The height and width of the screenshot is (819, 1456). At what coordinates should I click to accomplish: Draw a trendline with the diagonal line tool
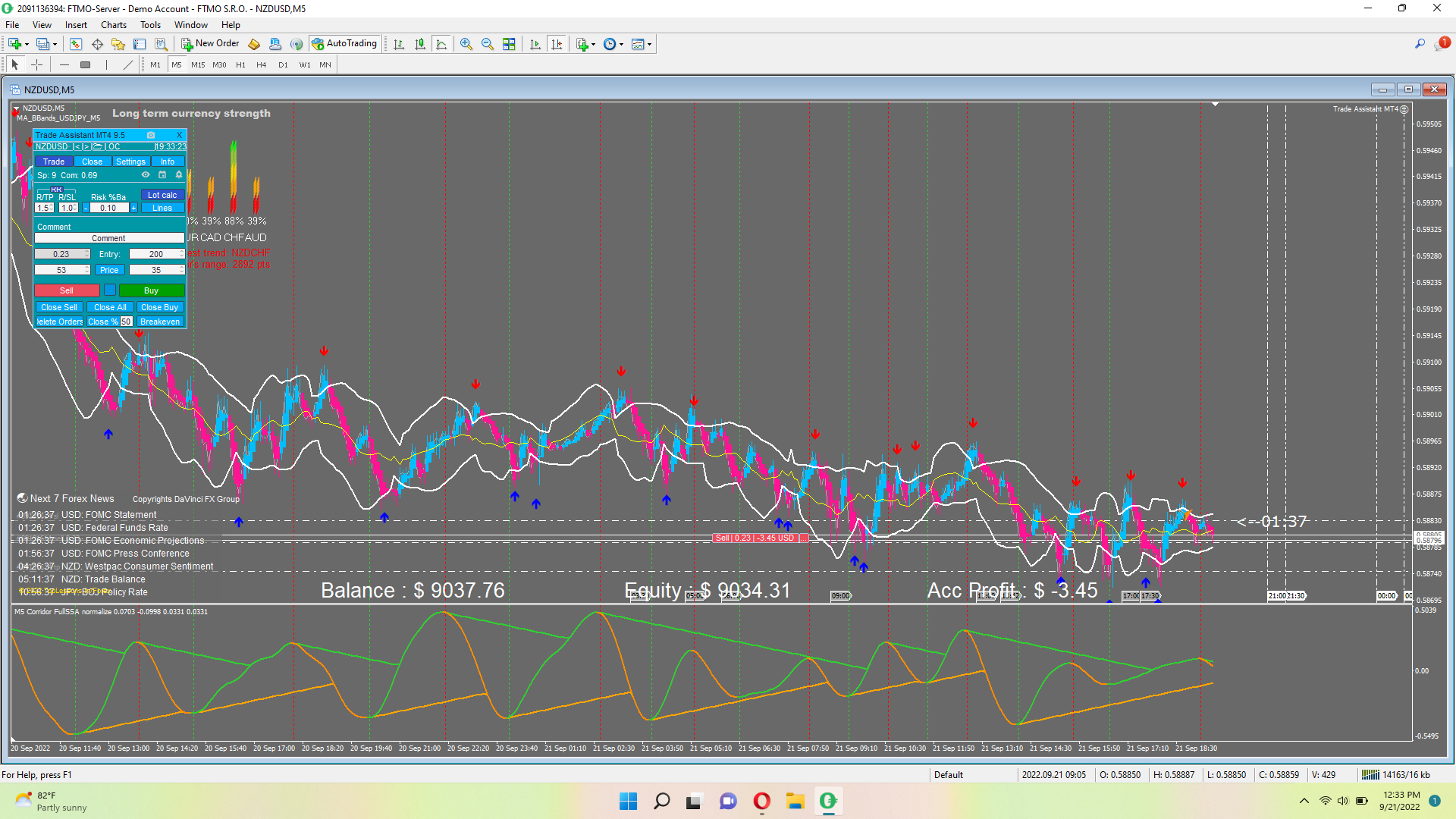coord(127,64)
